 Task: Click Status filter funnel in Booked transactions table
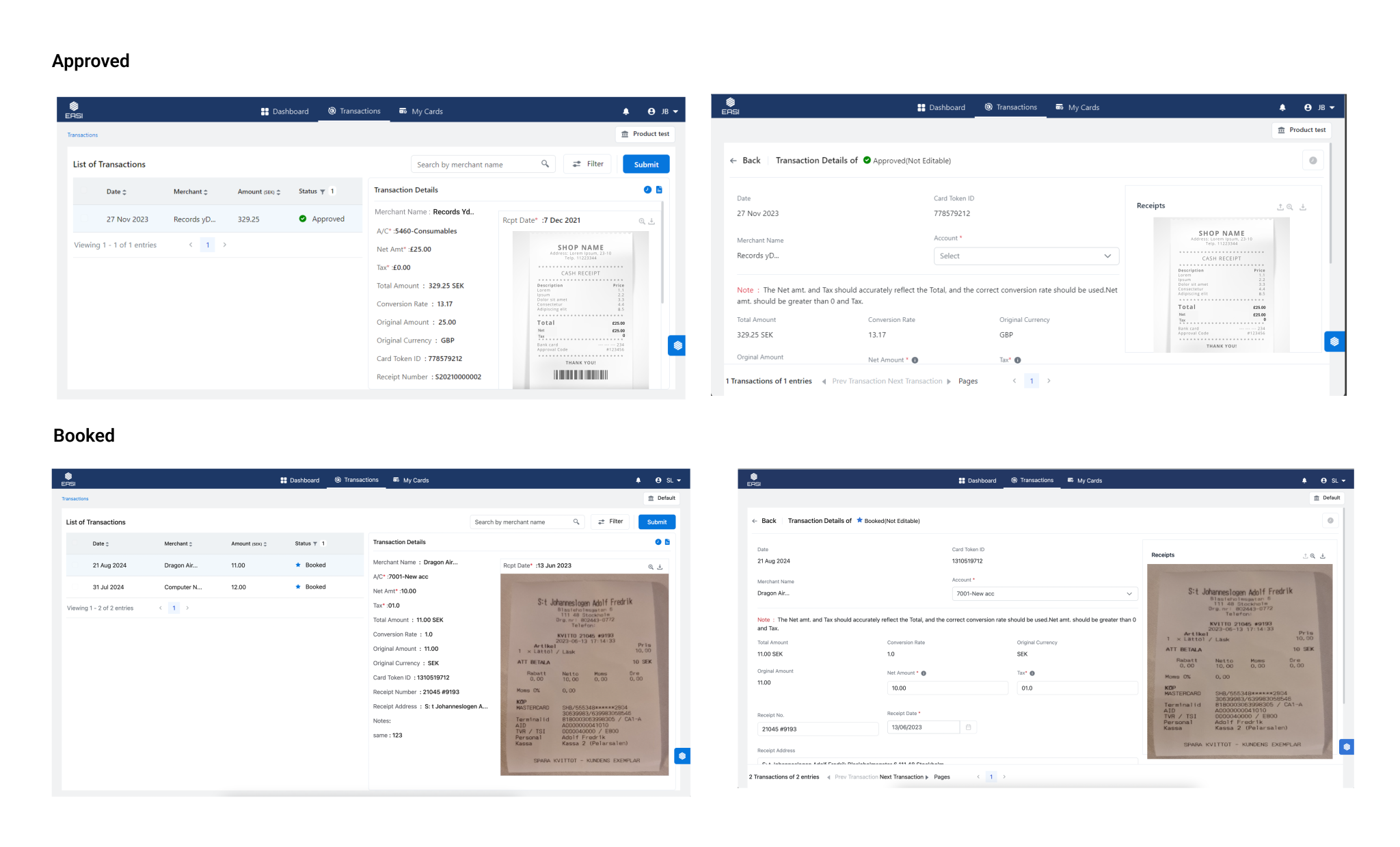(x=315, y=544)
